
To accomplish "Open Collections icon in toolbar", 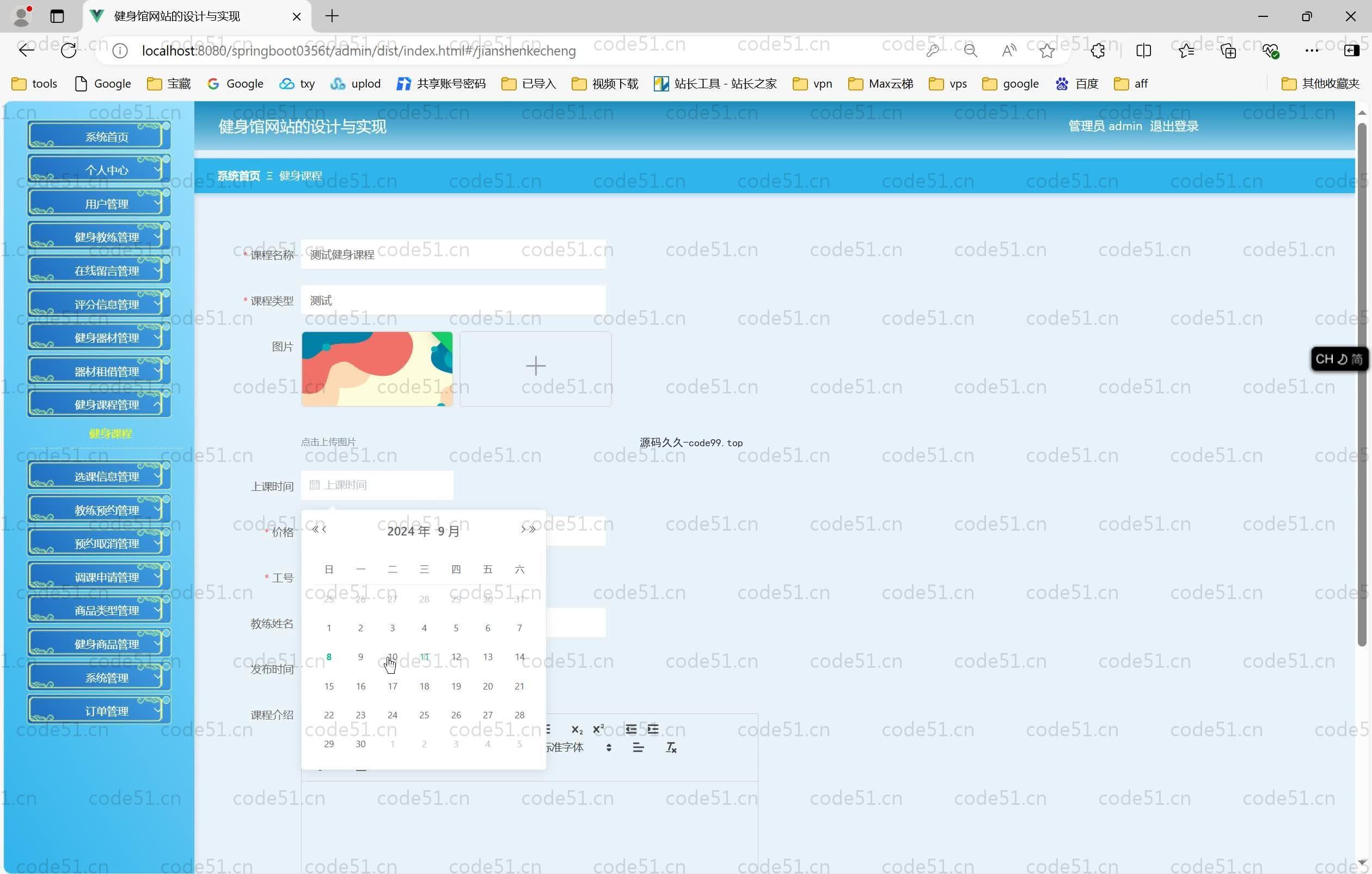I will tap(1228, 51).
